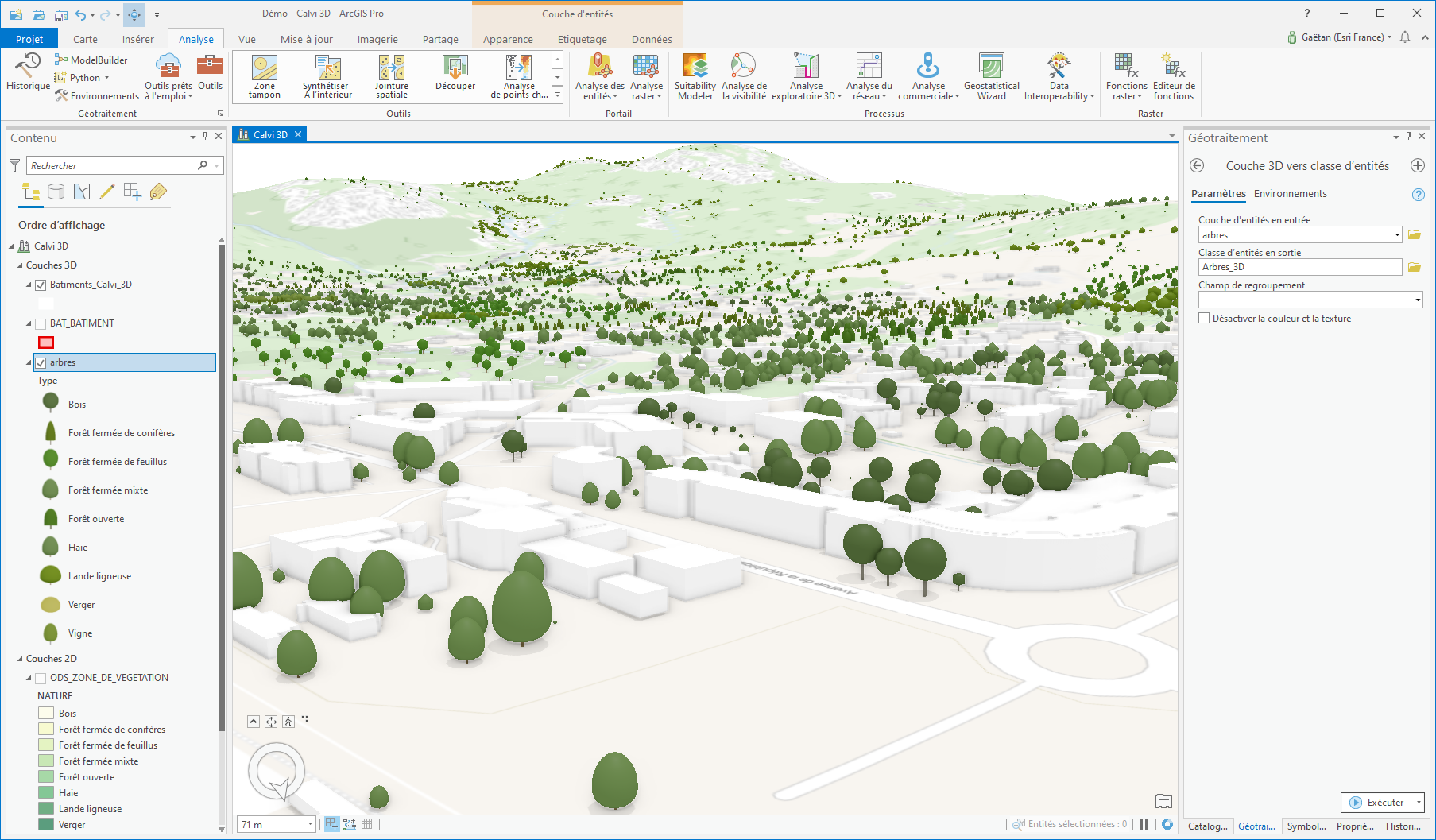Pause map drawing
1436x840 pixels.
click(x=1144, y=824)
